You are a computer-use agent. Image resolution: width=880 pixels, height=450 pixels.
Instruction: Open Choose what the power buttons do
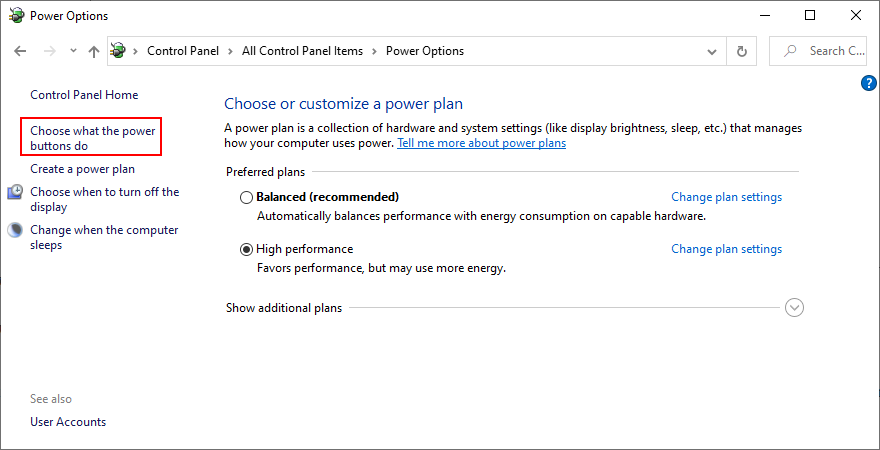click(x=93, y=138)
